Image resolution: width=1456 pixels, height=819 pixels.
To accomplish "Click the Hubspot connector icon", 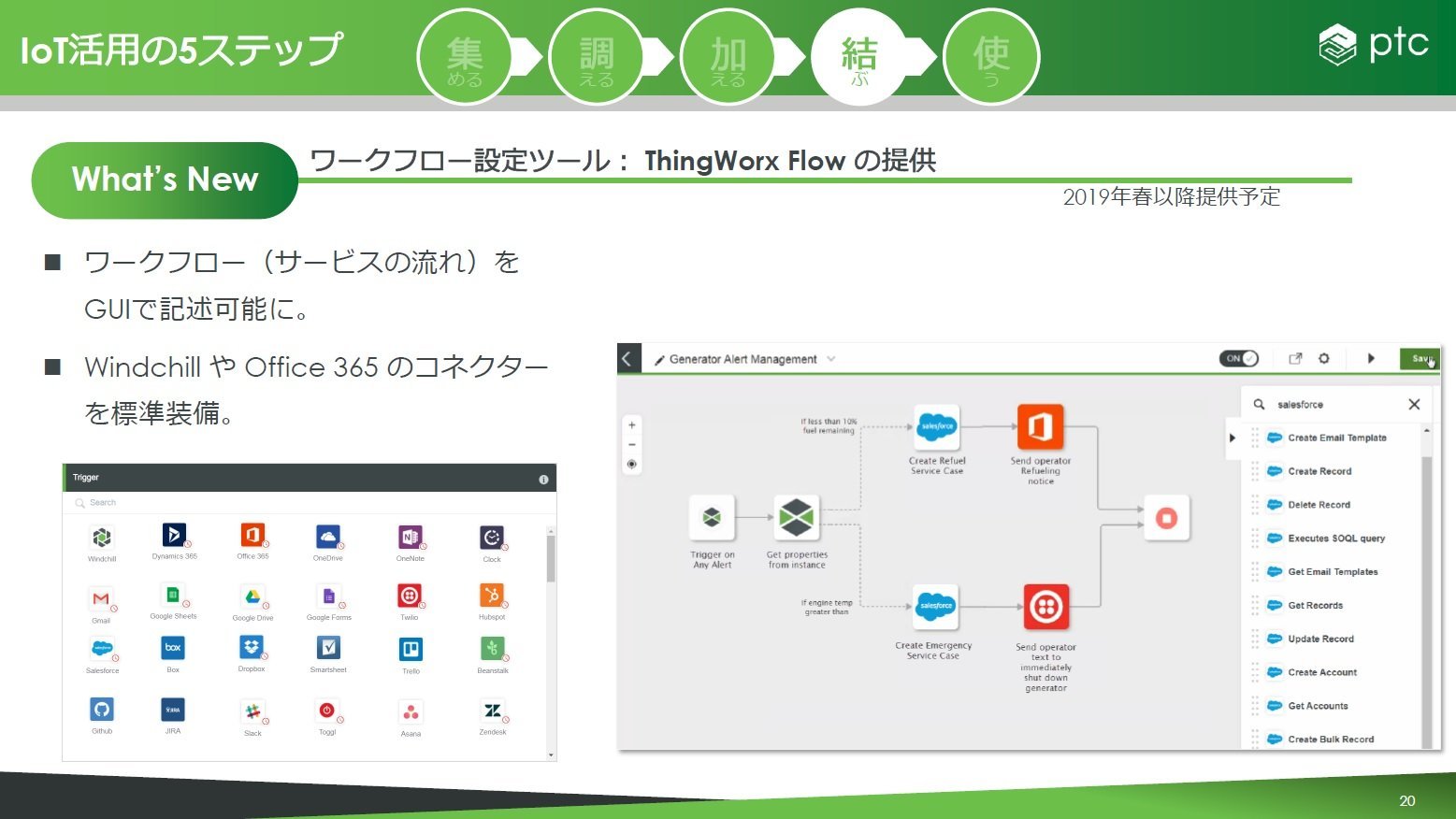I will point(492,596).
